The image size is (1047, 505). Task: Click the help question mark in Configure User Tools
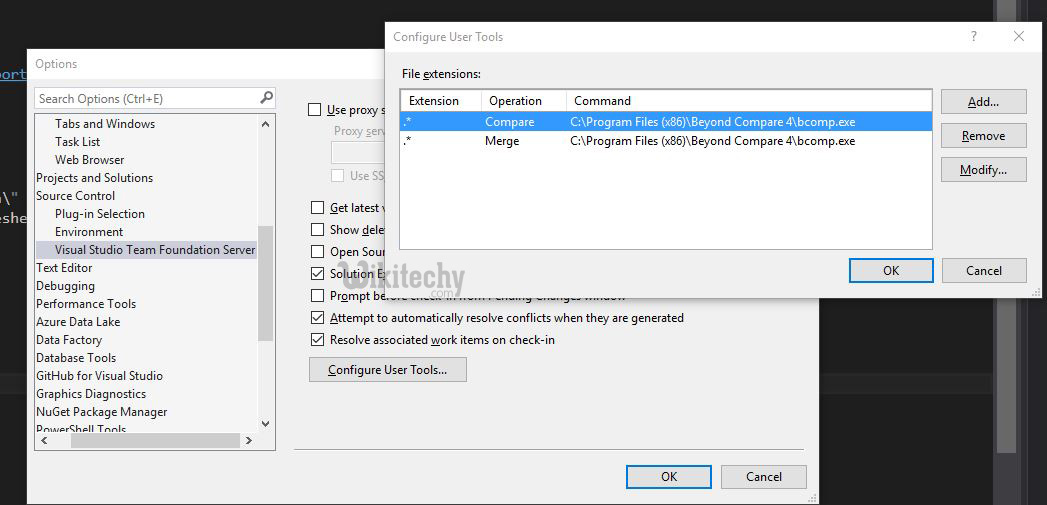click(974, 37)
